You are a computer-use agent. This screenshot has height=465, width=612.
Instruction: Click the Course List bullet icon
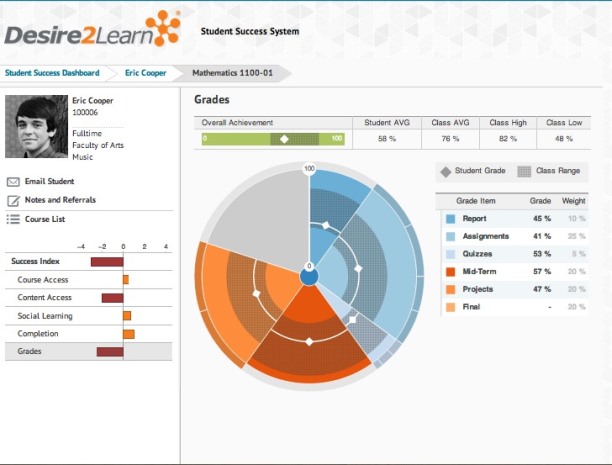pyautogui.click(x=13, y=218)
